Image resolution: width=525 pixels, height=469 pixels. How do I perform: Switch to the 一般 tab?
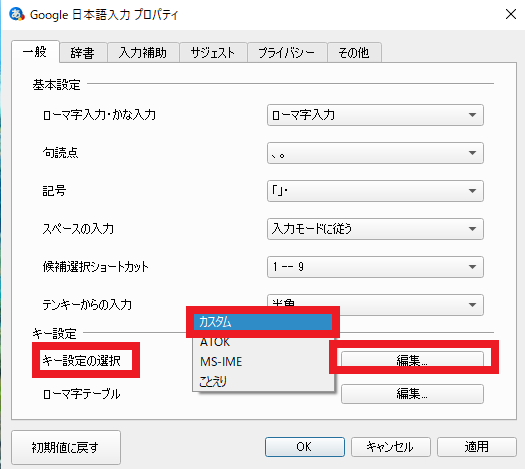coord(35,52)
